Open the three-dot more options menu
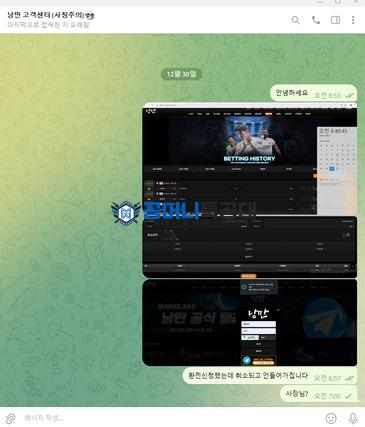365x427 pixels. [353, 20]
